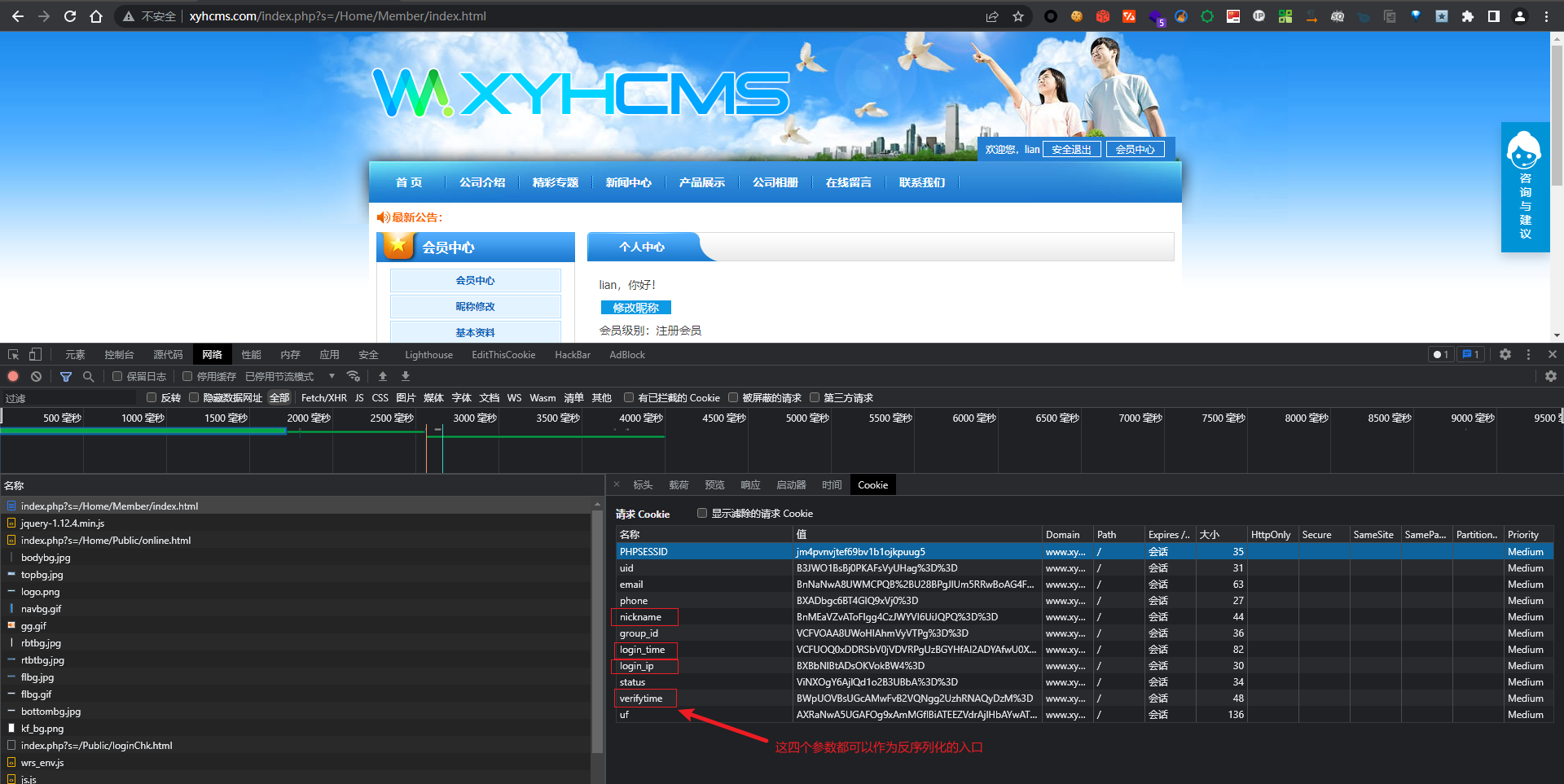Click the DevTools issues count badge
Image resolution: width=1564 pixels, height=784 pixels.
coord(1470,354)
